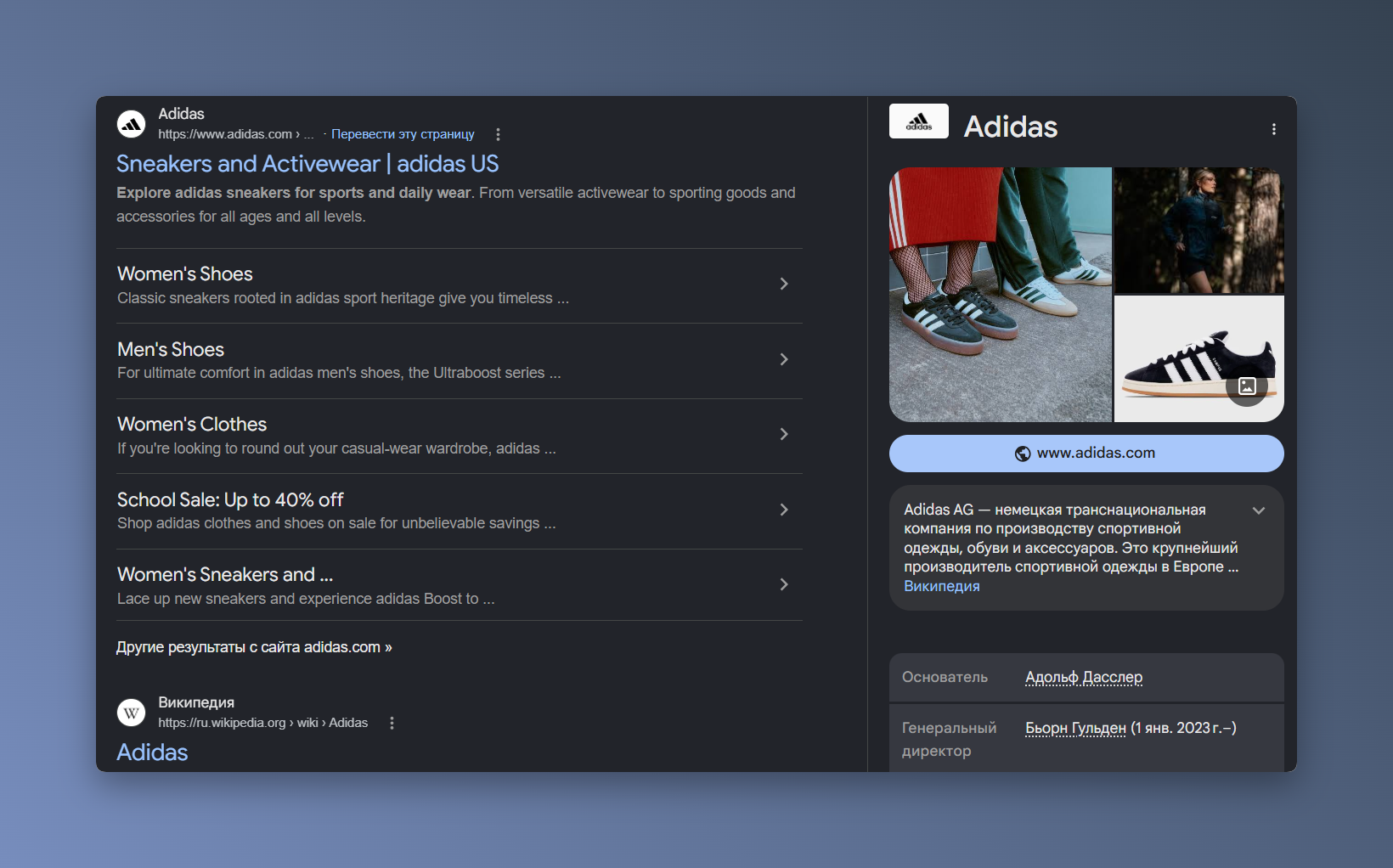Expand the Adidas AG description with the down chevron
Screen dimensions: 1393x868
coord(1259,510)
